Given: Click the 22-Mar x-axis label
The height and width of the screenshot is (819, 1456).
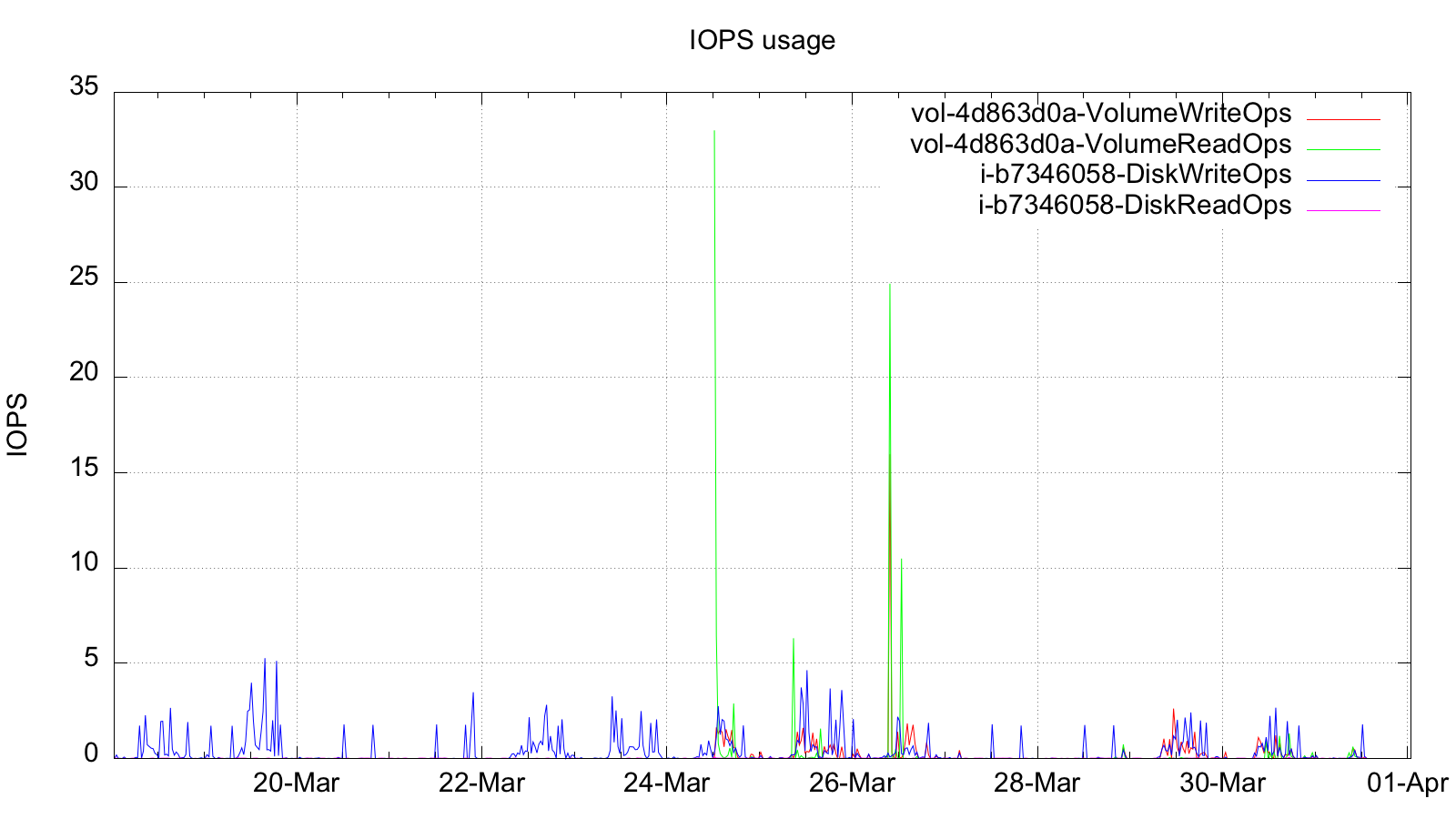Looking at the screenshot, I should [x=481, y=783].
